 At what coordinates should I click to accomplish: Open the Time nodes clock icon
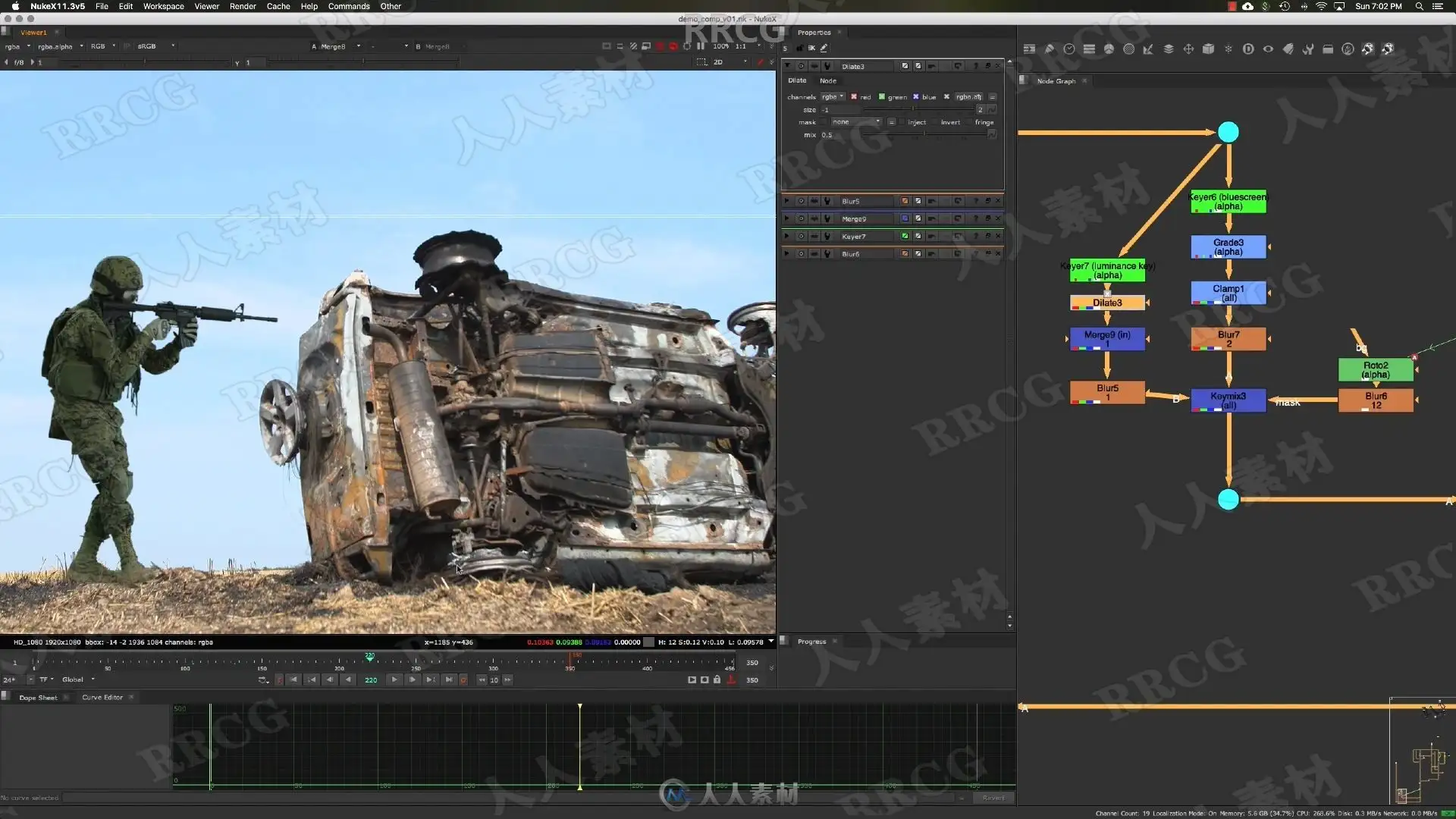click(x=1069, y=49)
